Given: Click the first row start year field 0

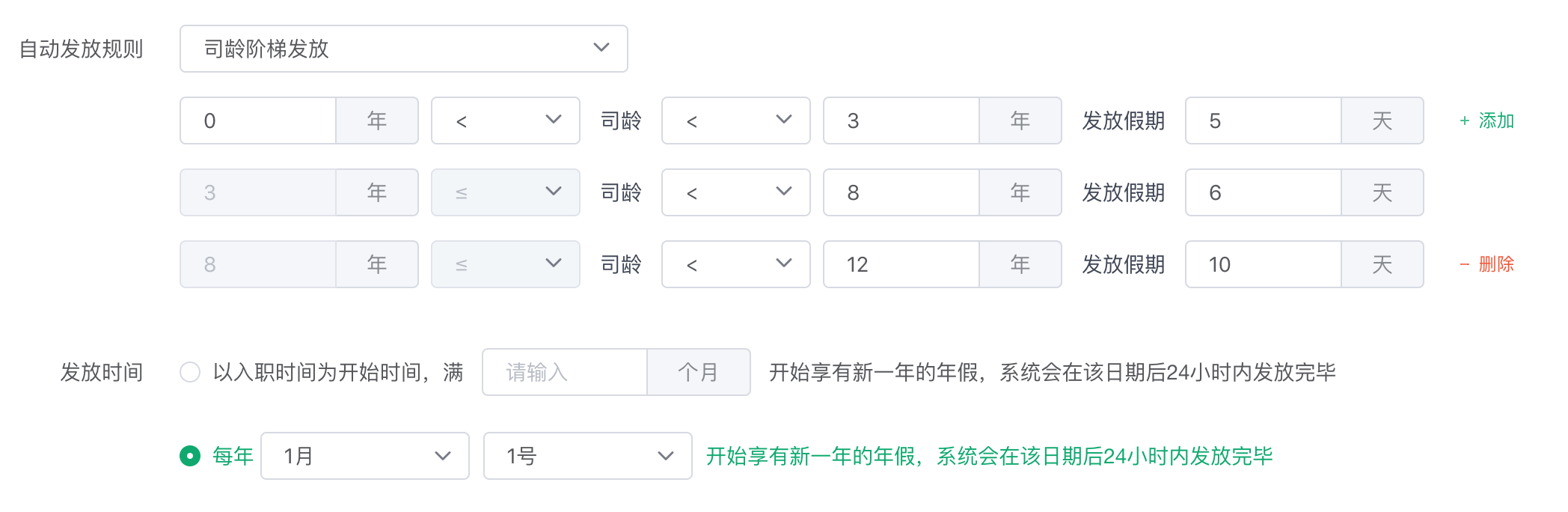Looking at the screenshot, I should coord(258,121).
